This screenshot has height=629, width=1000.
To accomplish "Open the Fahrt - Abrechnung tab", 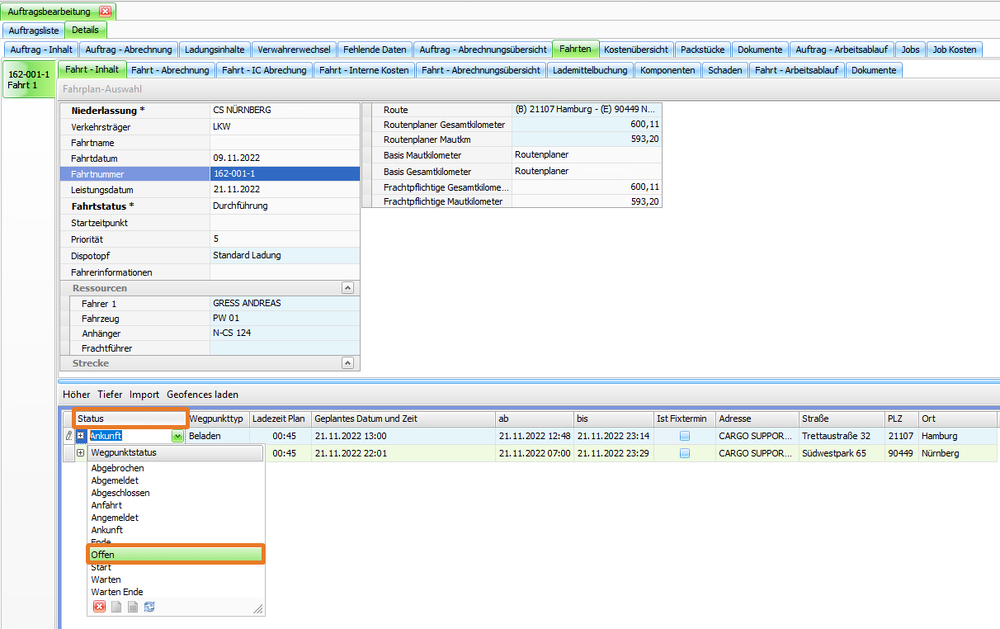I will pyautogui.click(x=170, y=70).
